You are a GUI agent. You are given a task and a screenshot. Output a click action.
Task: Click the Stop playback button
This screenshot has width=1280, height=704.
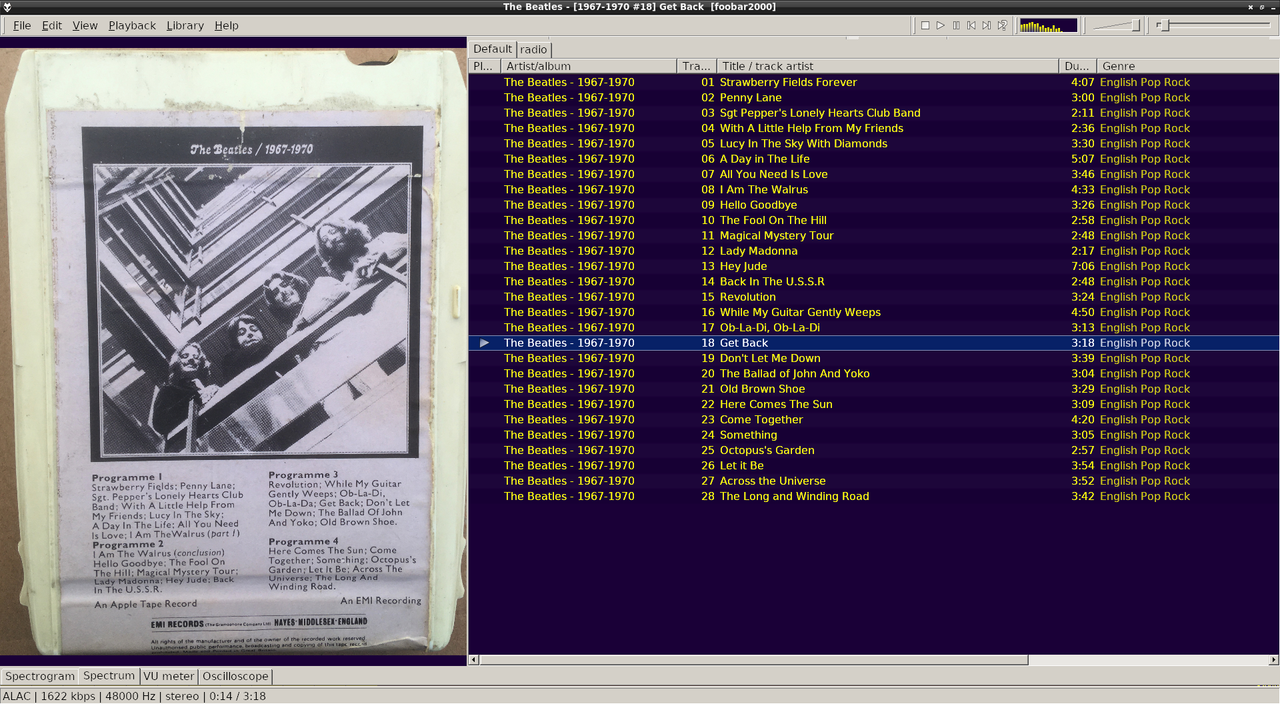(x=925, y=25)
